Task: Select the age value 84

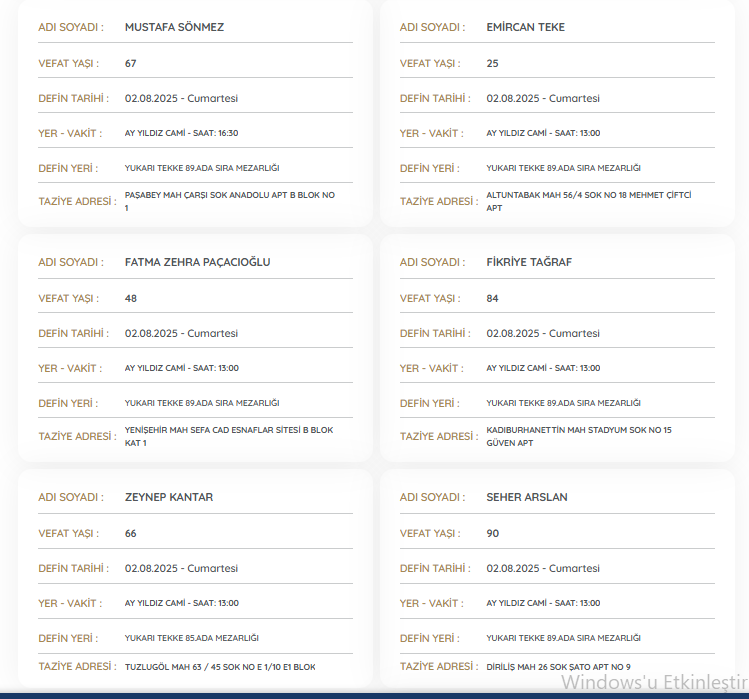Action: click(492, 298)
